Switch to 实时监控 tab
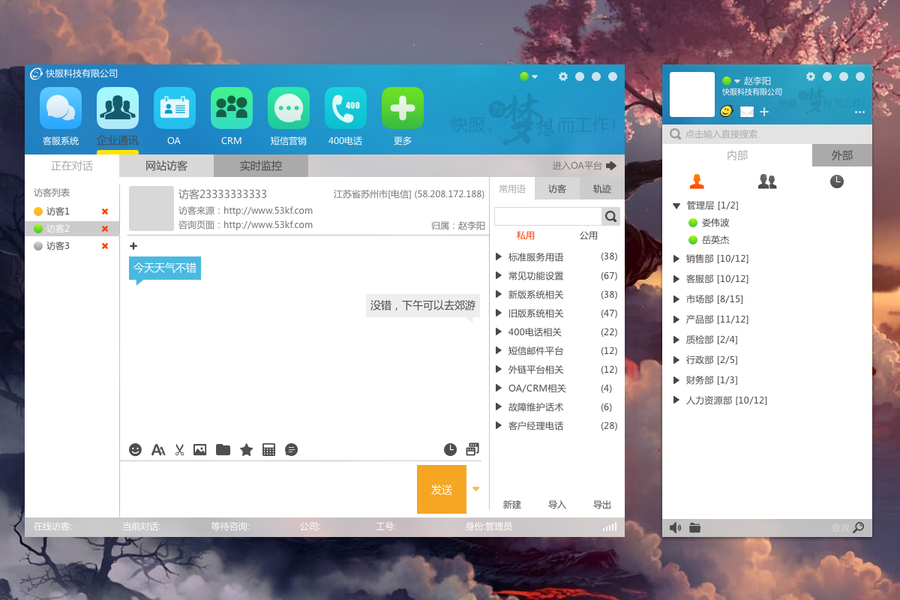This screenshot has width=900, height=600. pos(261,166)
